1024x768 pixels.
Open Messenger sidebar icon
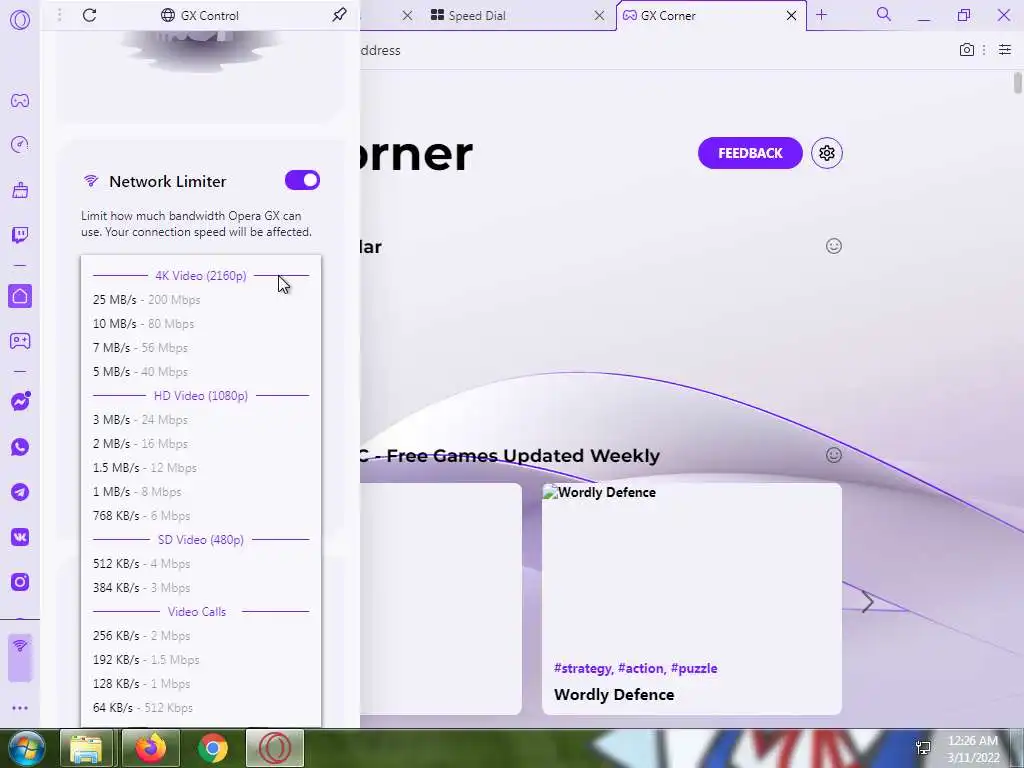point(20,402)
